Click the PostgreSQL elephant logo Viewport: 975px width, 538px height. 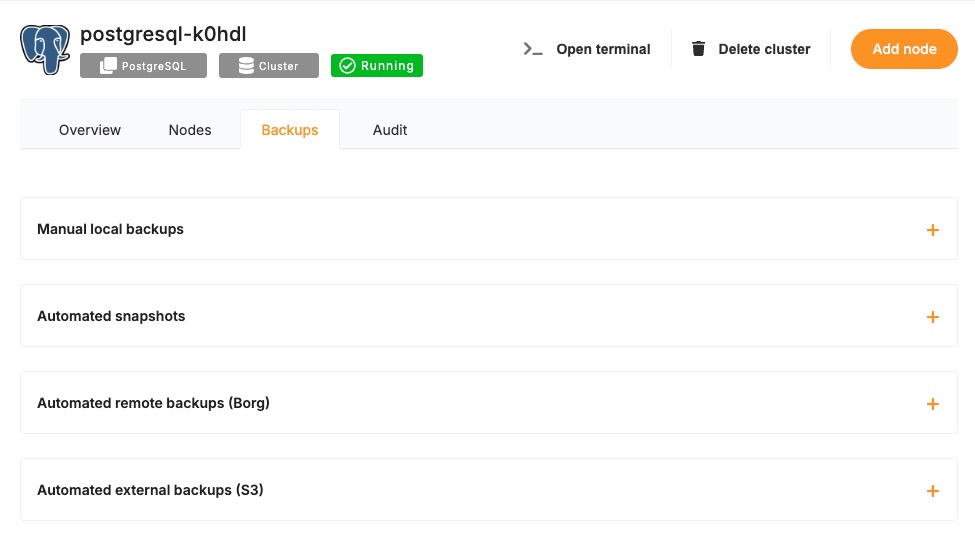[46, 48]
